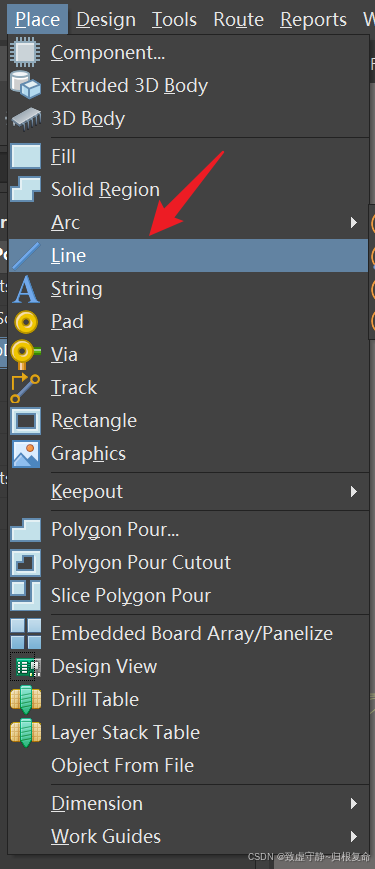
Task: Open the Place menu
Action: click(x=38, y=19)
